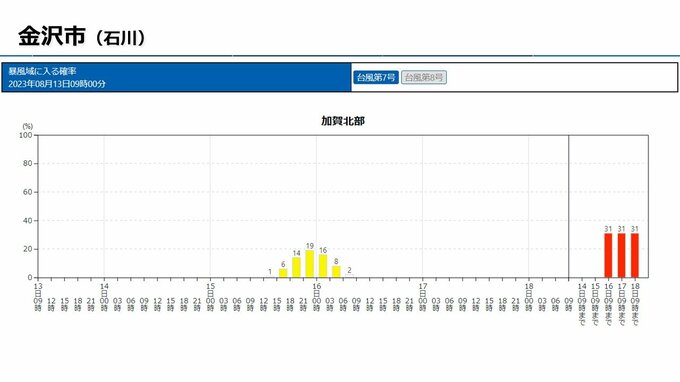Image resolution: width=680 pixels, height=382 pixels.
Task: Click the red bar above 16日09時まで
Action: (608, 255)
